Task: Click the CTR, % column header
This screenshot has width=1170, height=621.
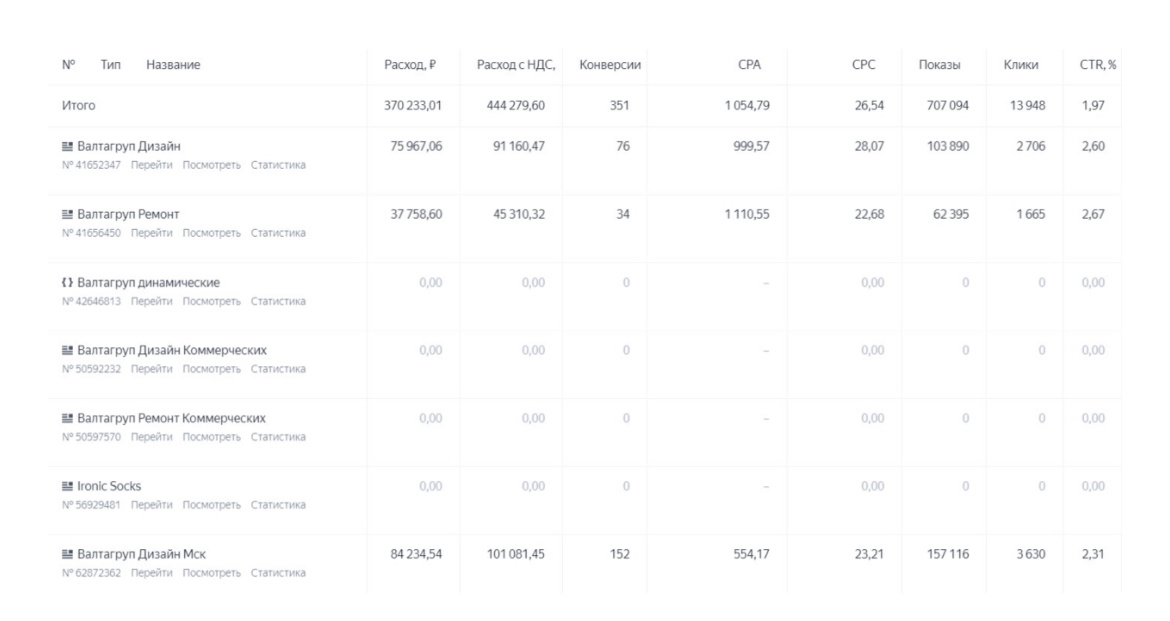Action: coord(1098,65)
